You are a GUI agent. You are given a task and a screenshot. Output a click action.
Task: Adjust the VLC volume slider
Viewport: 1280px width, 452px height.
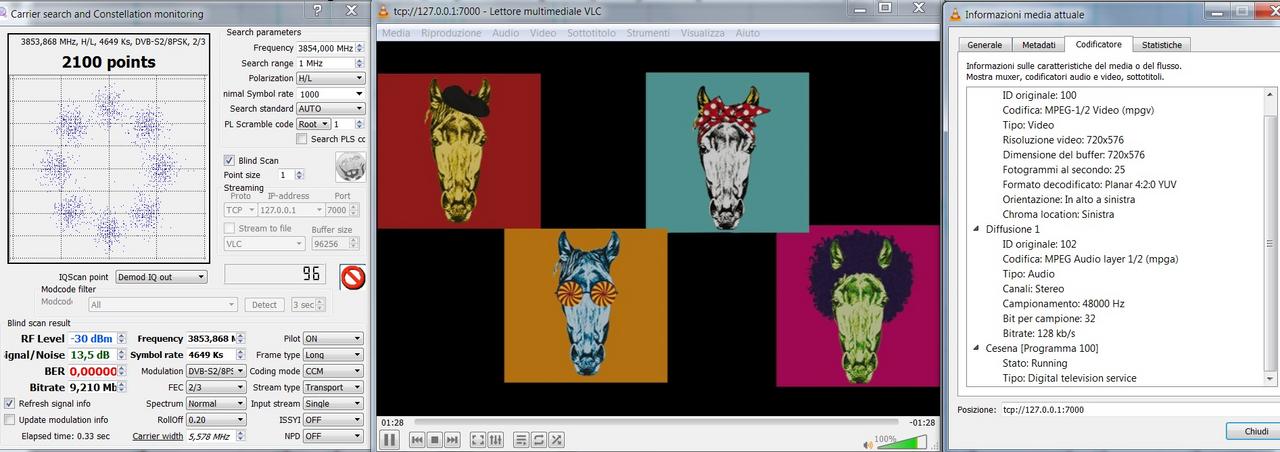902,443
